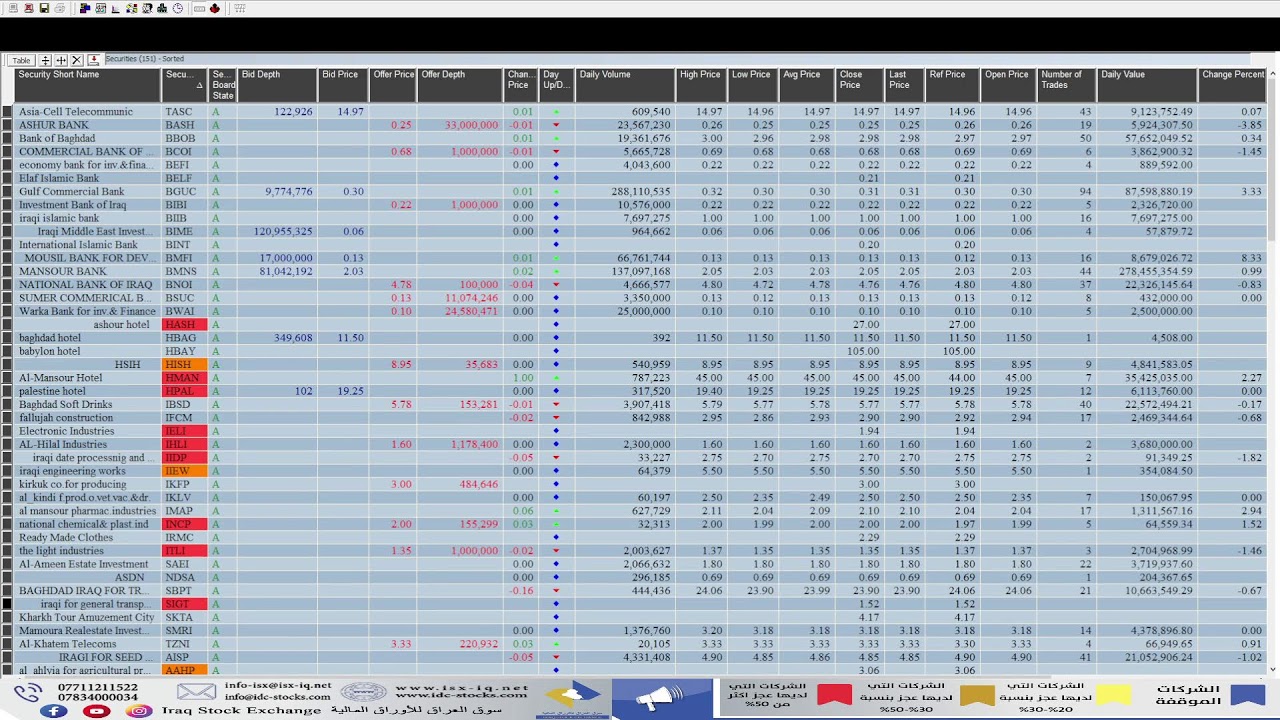Image resolution: width=1280 pixels, height=720 pixels.
Task: Click ASHUR BANK red down-arrow day indicator
Action: click(556, 125)
